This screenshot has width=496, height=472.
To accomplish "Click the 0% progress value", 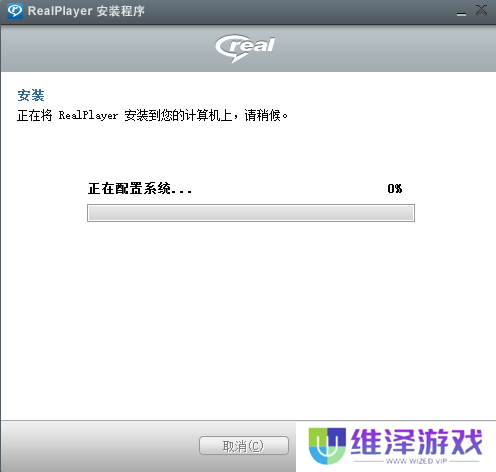I will tap(395, 189).
